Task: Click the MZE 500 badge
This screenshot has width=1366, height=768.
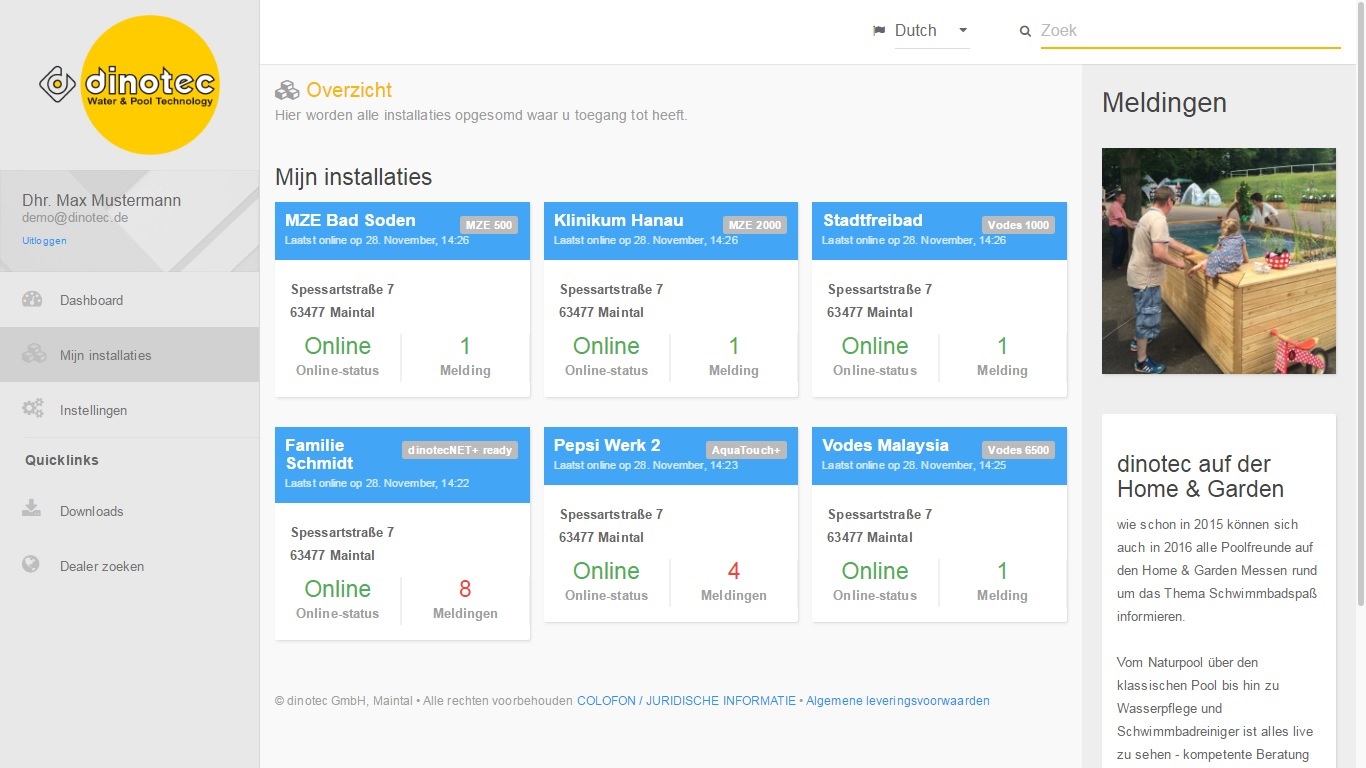Action: point(489,225)
